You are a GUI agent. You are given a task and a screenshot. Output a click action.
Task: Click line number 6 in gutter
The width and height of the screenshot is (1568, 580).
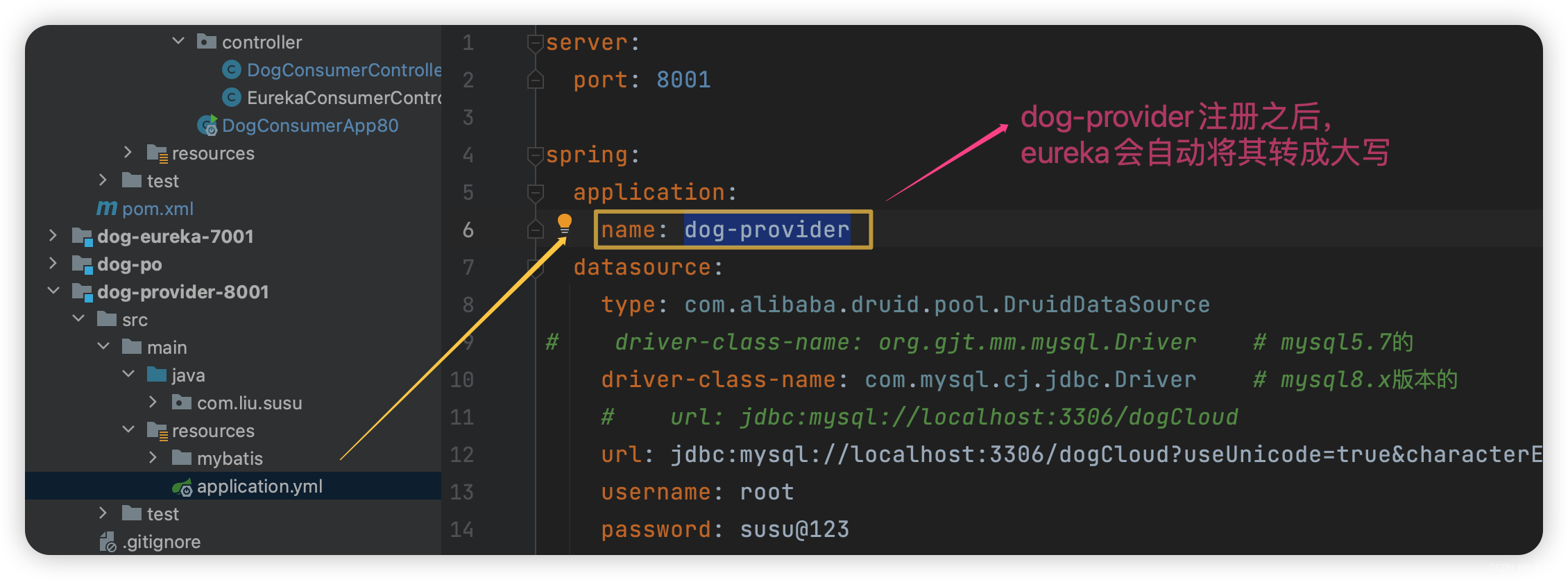pyautogui.click(x=468, y=230)
